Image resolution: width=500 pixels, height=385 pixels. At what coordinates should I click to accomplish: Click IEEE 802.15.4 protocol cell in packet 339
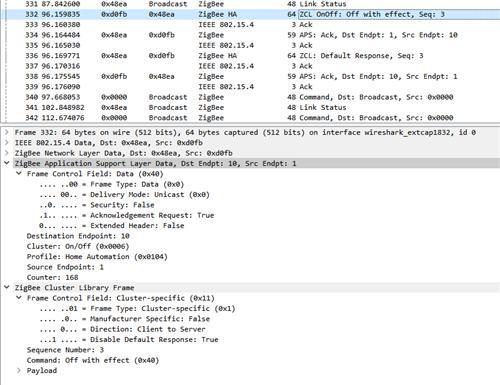(226, 87)
